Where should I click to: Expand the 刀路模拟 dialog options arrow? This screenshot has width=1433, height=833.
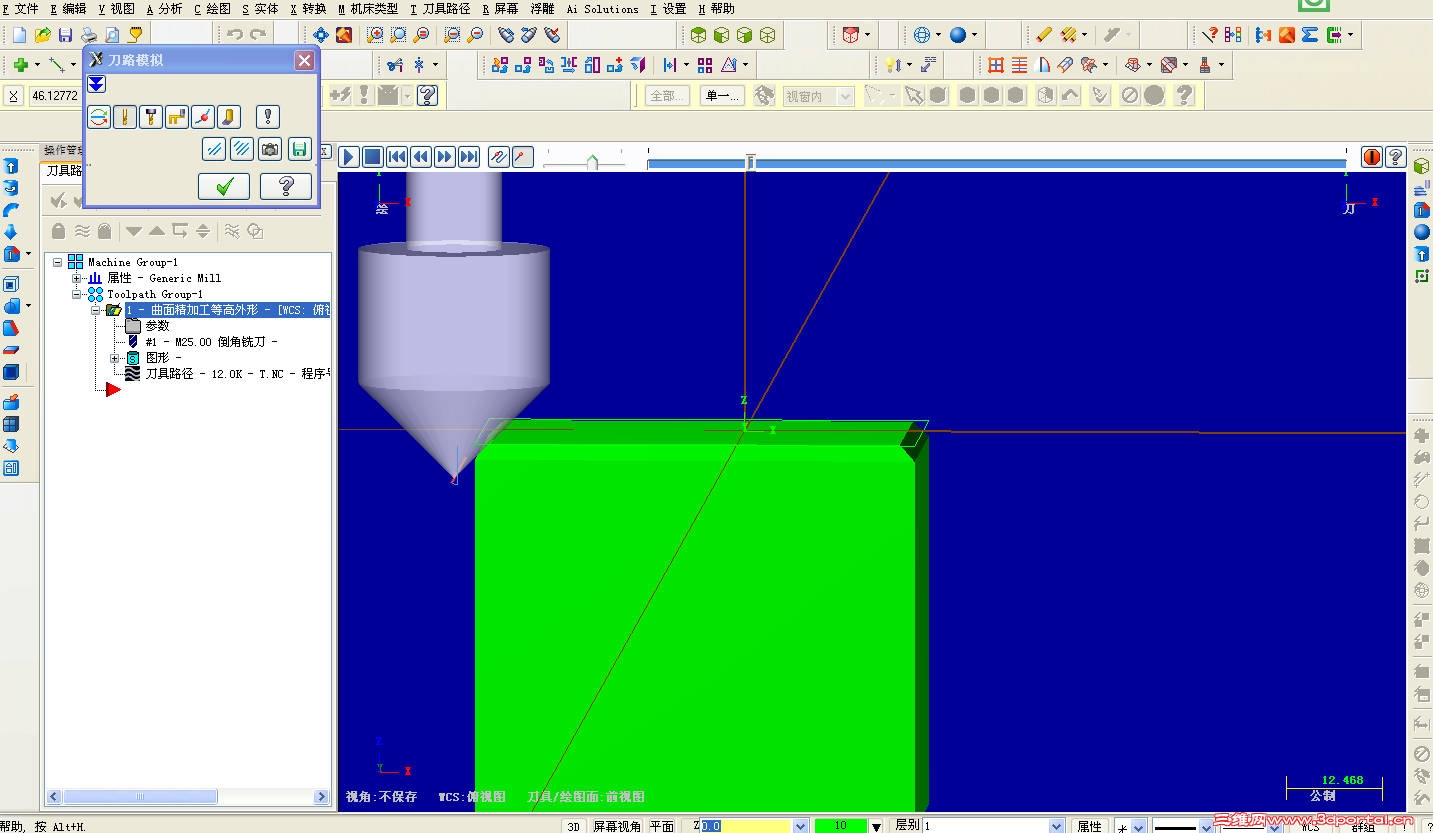coord(96,84)
